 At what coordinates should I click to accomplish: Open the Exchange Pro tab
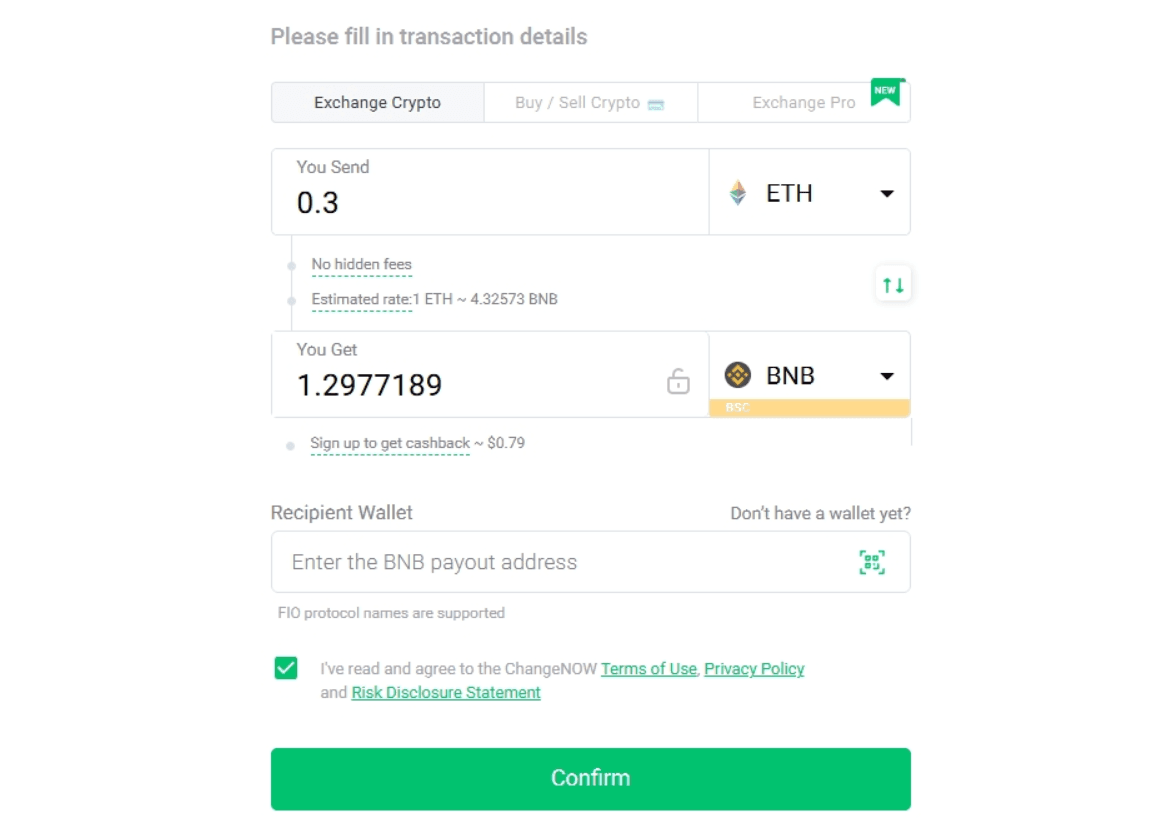(803, 102)
